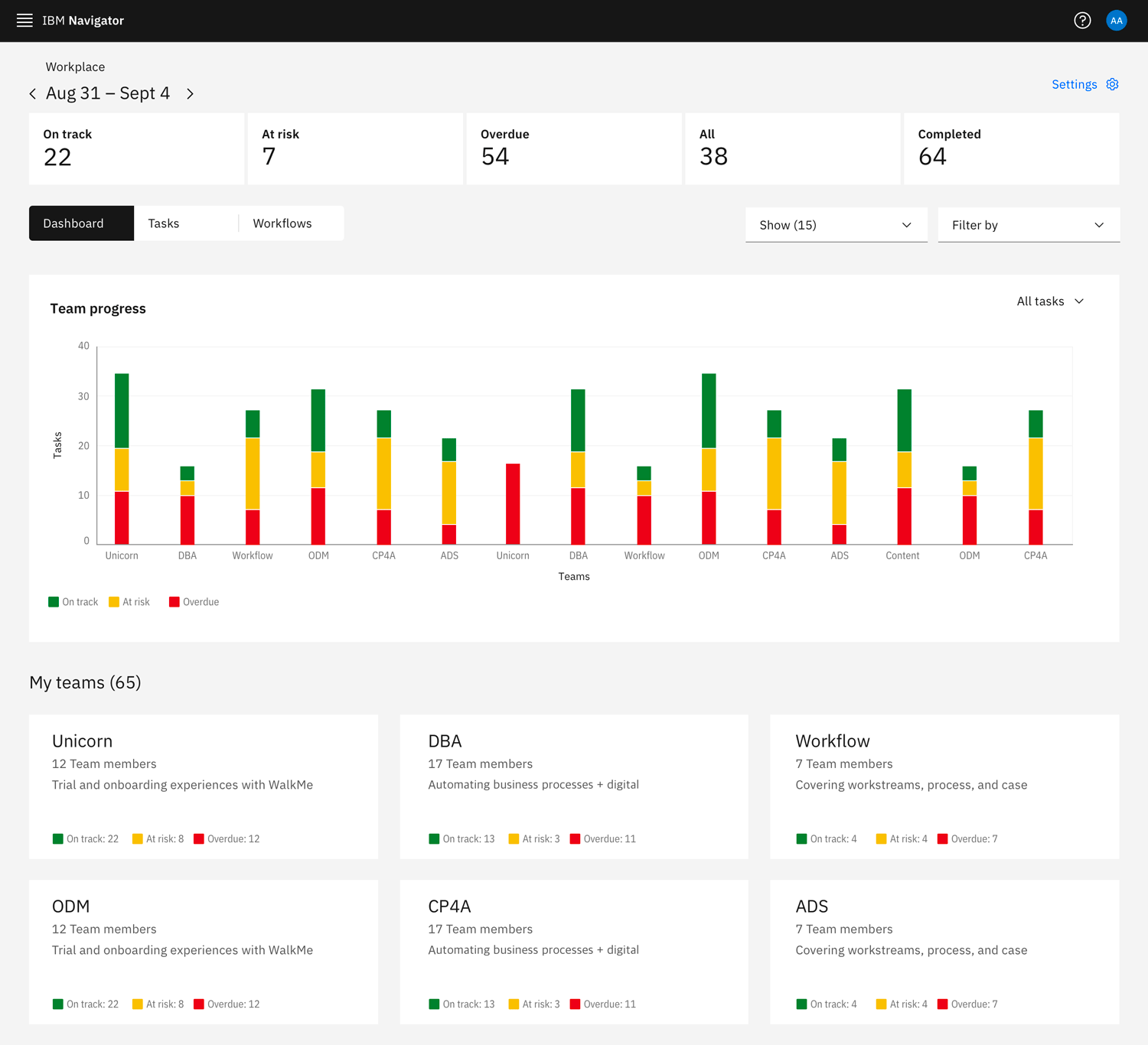Expand the Filter by dropdown
Image resolution: width=1148 pixels, height=1045 pixels.
coord(1029,225)
